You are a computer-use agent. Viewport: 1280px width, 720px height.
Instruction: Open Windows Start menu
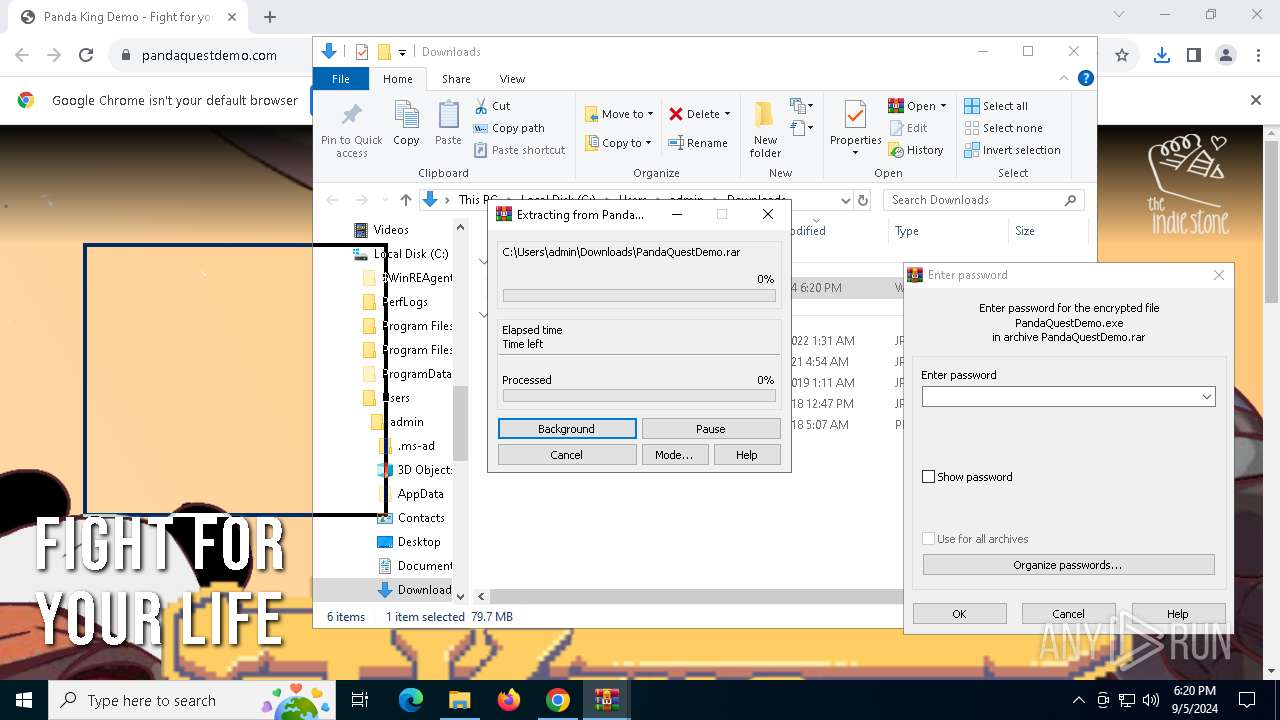coord(24,700)
